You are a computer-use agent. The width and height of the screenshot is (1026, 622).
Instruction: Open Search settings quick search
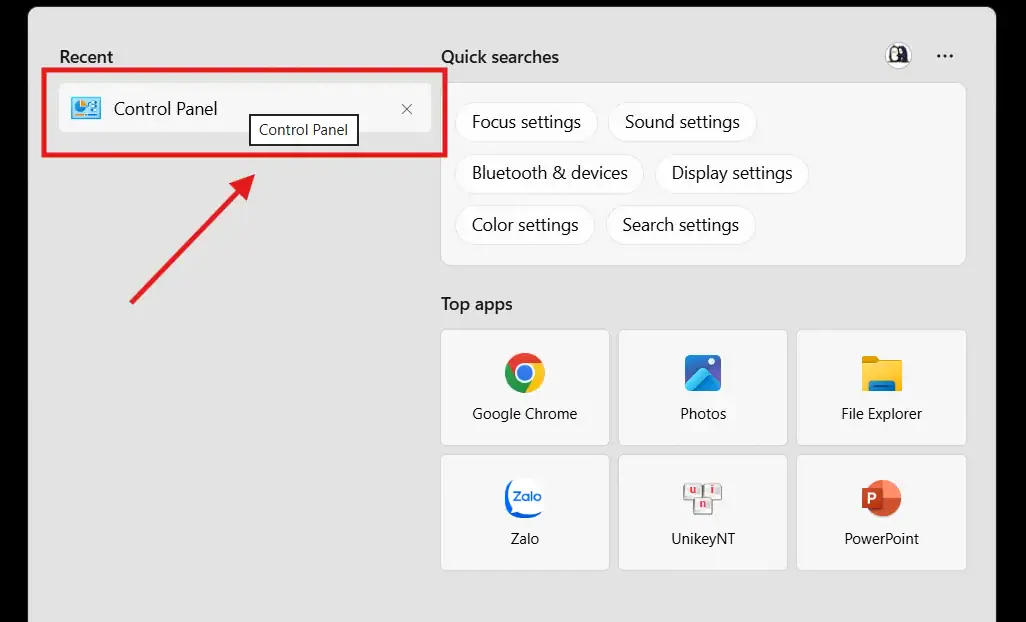680,225
